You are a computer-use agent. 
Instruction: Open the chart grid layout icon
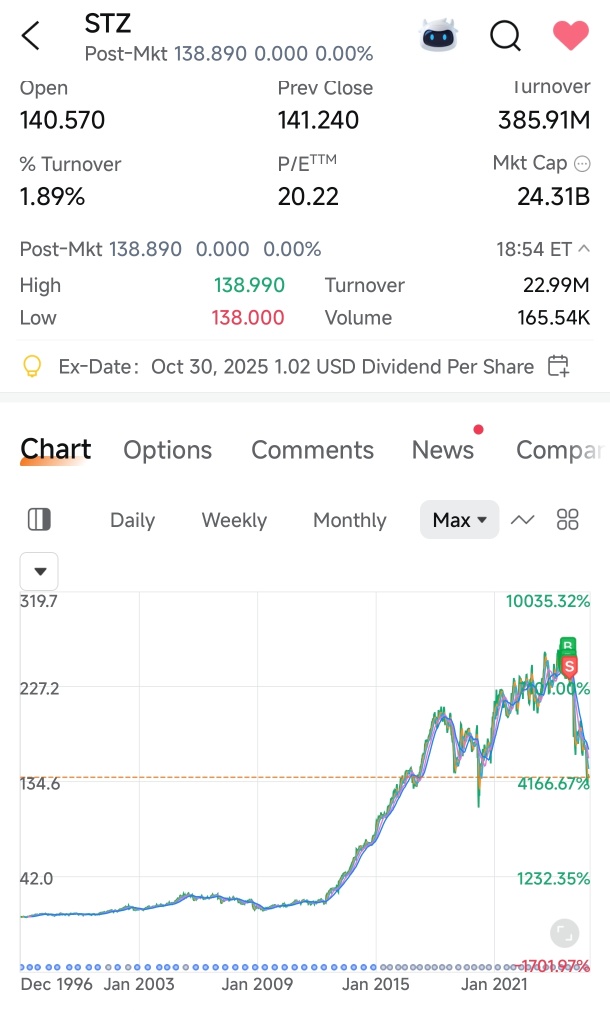[568, 519]
